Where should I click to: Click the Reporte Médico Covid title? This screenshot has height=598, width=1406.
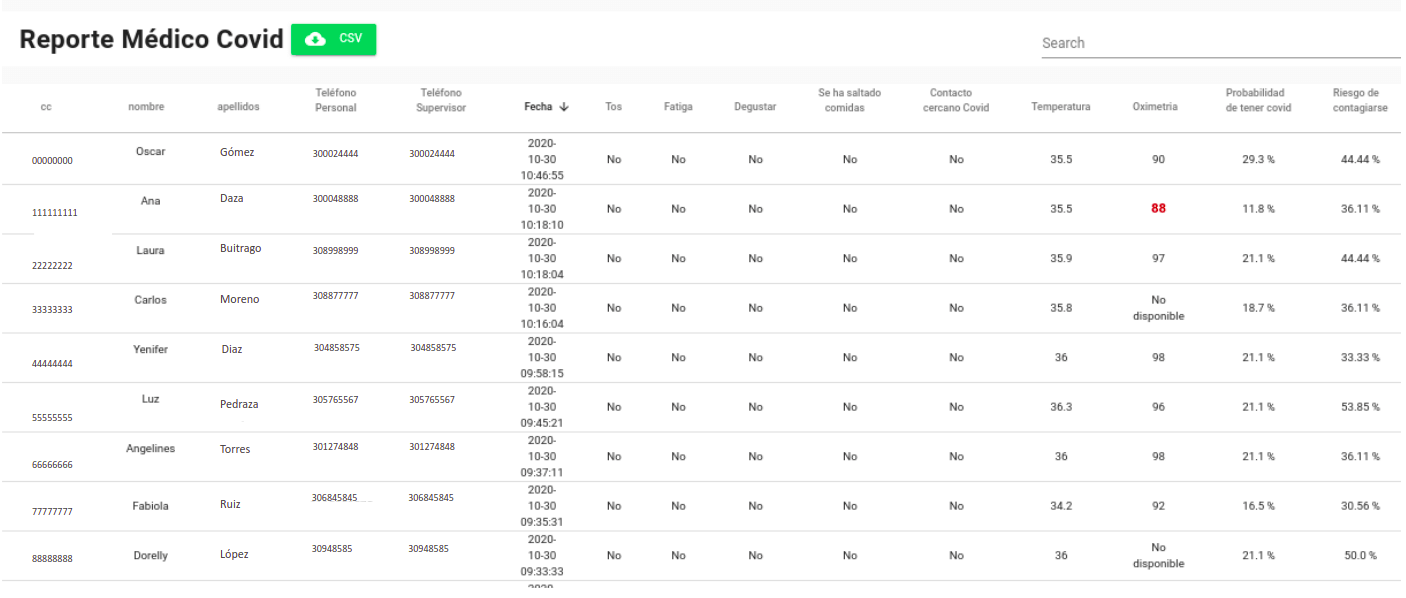coord(152,39)
